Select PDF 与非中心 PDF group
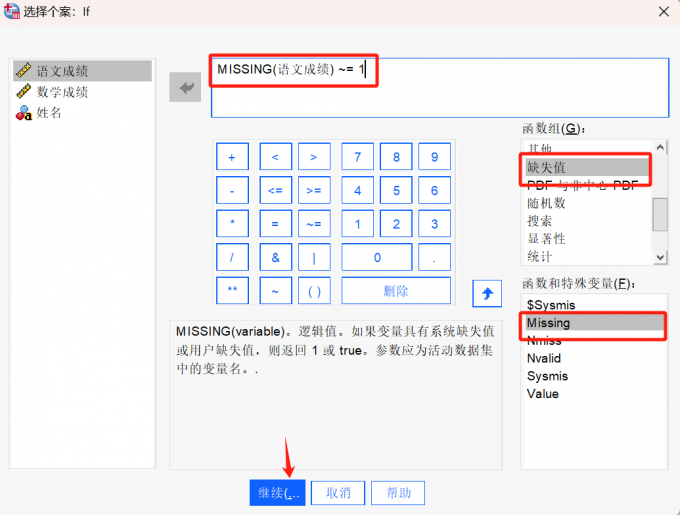Screen dimensions: 680x515 tap(588, 185)
